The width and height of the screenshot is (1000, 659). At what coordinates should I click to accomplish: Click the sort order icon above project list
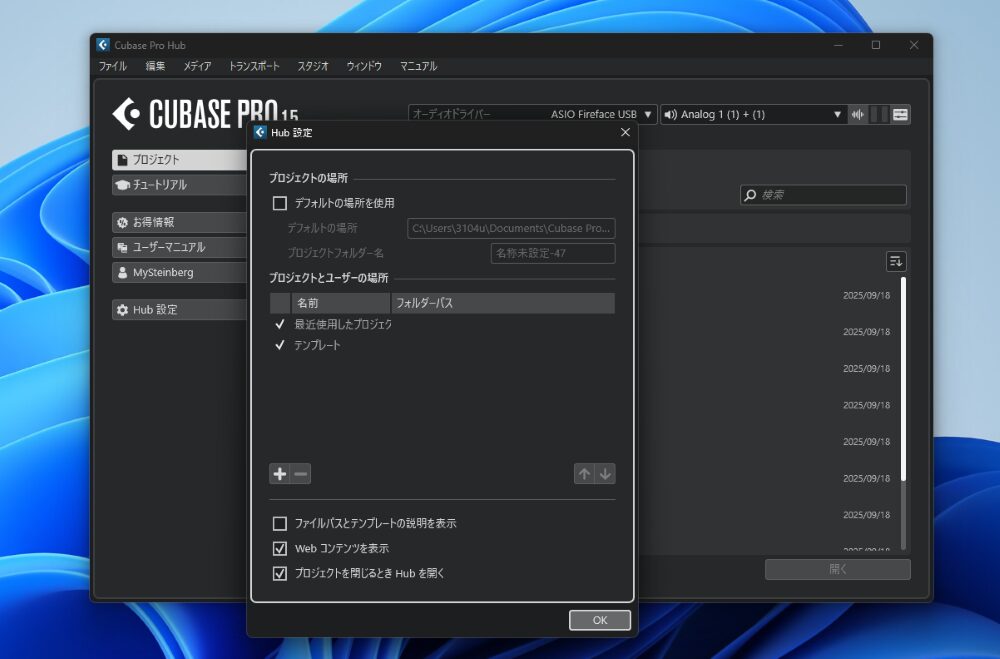896,261
